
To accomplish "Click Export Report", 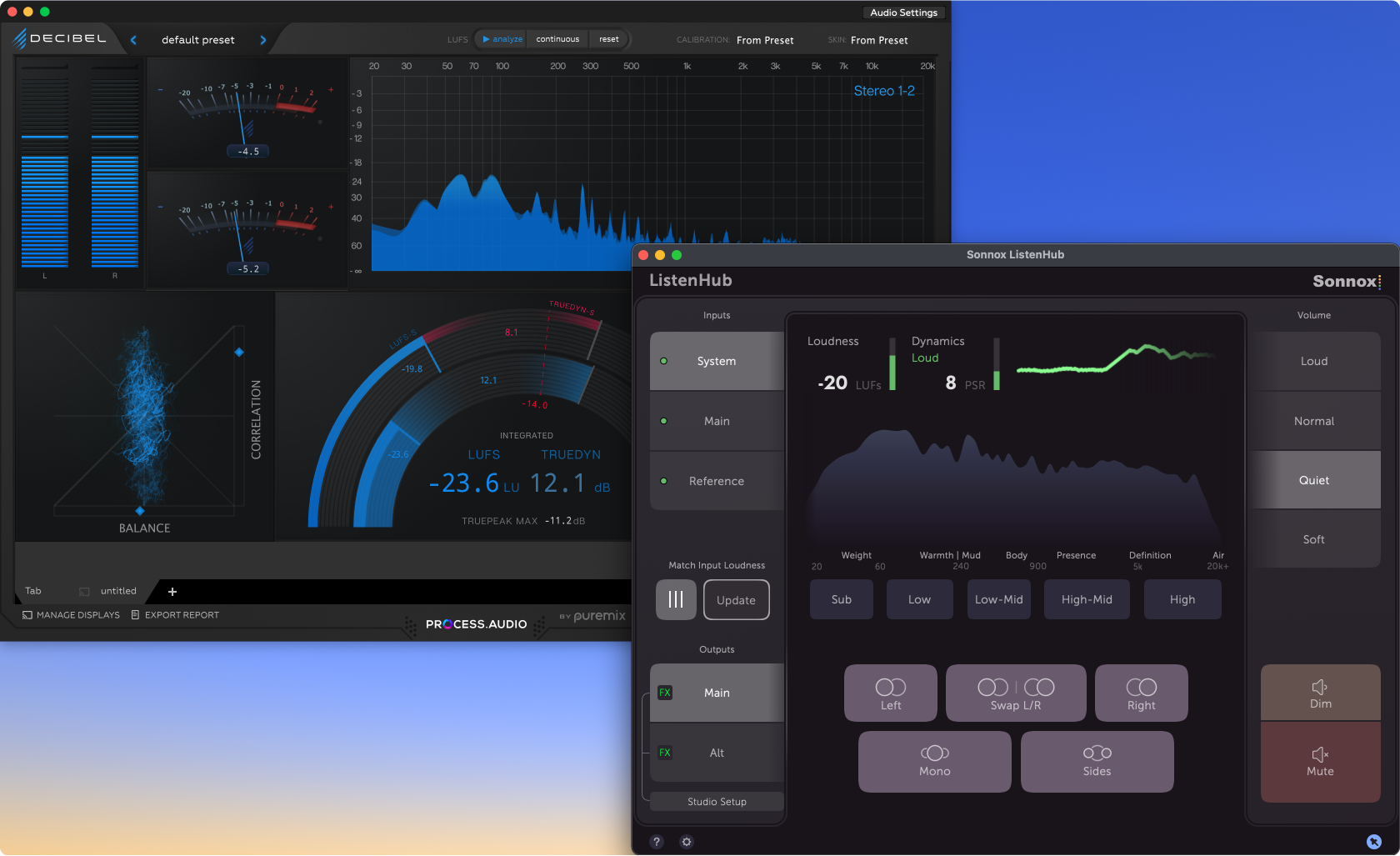I will coord(175,615).
